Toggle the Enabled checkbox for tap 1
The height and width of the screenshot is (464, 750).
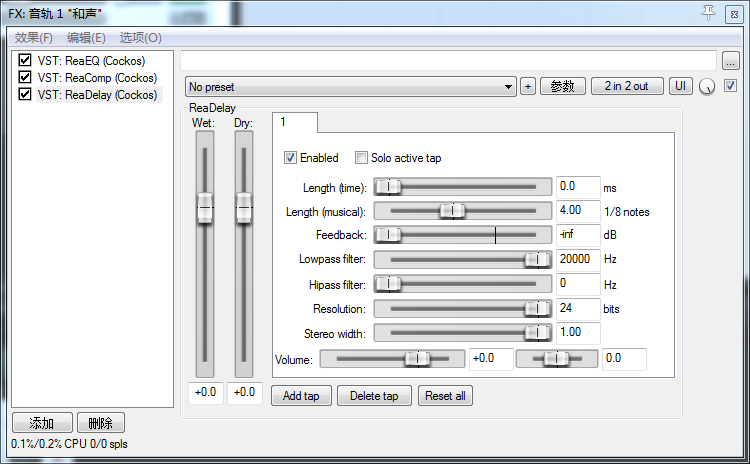[x=291, y=158]
